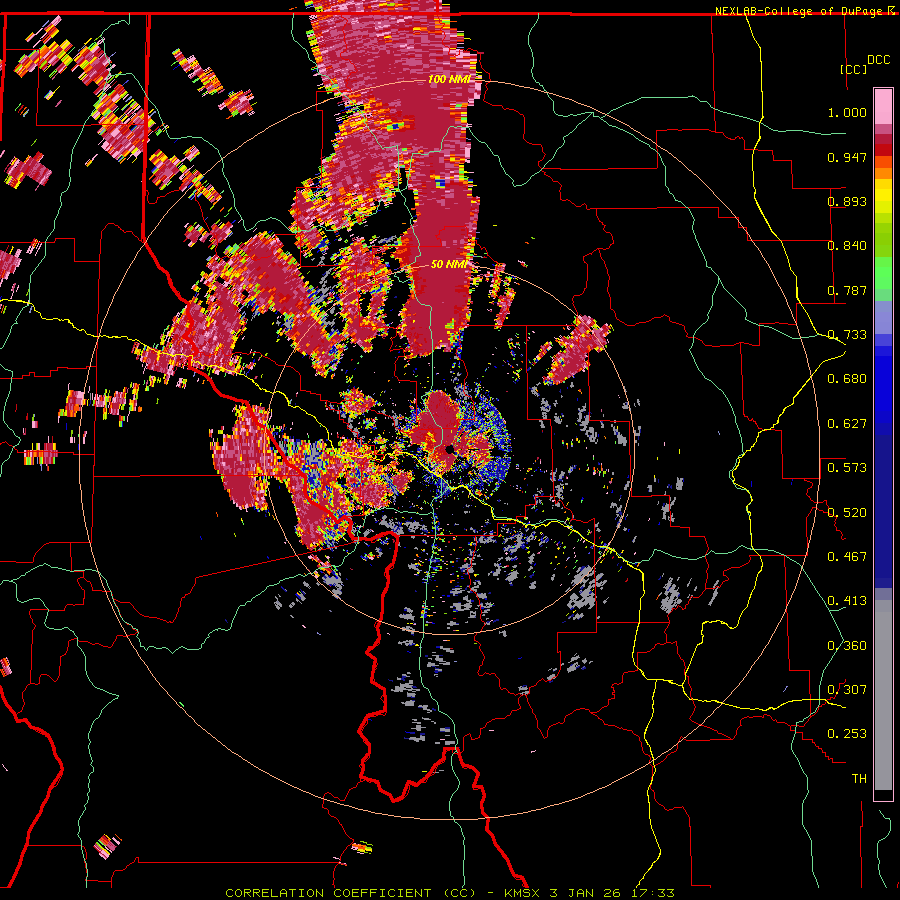
Task: Click the 0.253 scale value
Action: (x=847, y=734)
